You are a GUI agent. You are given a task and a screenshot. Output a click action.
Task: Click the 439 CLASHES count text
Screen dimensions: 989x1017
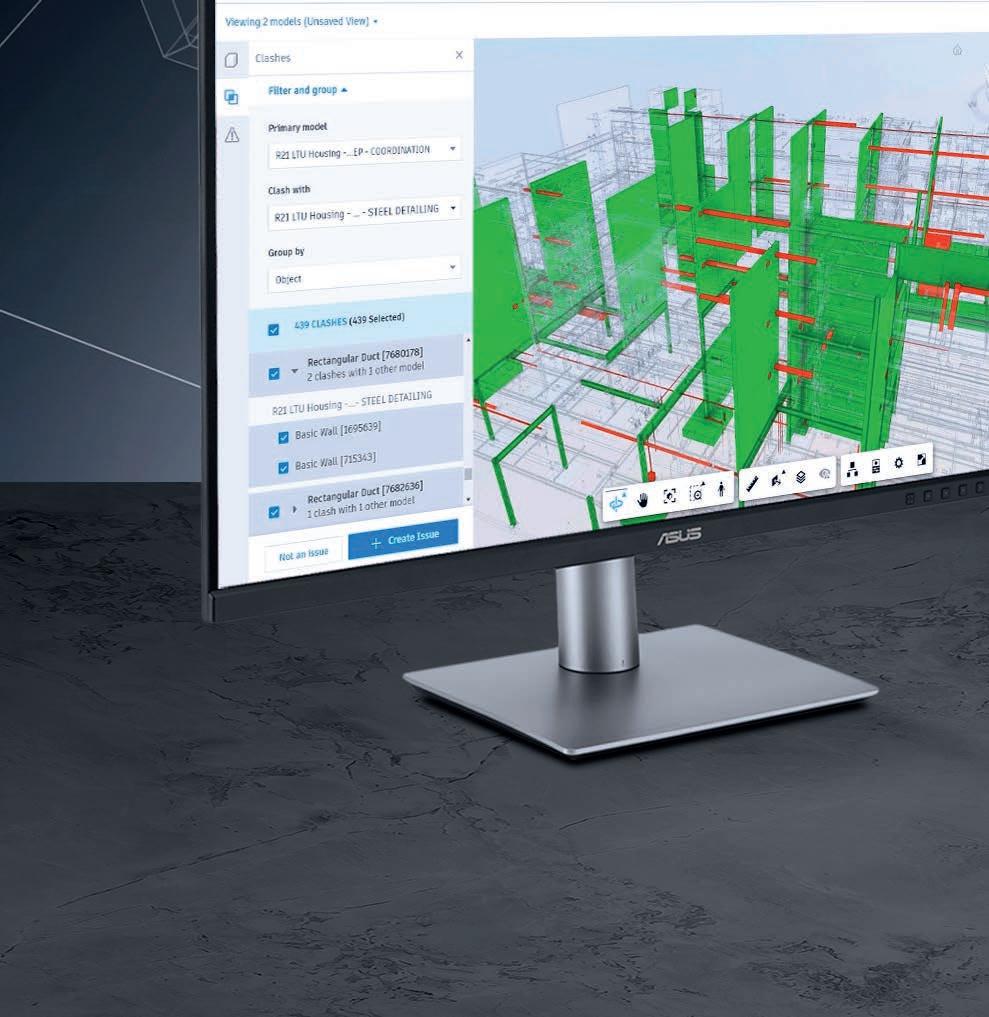tap(320, 323)
